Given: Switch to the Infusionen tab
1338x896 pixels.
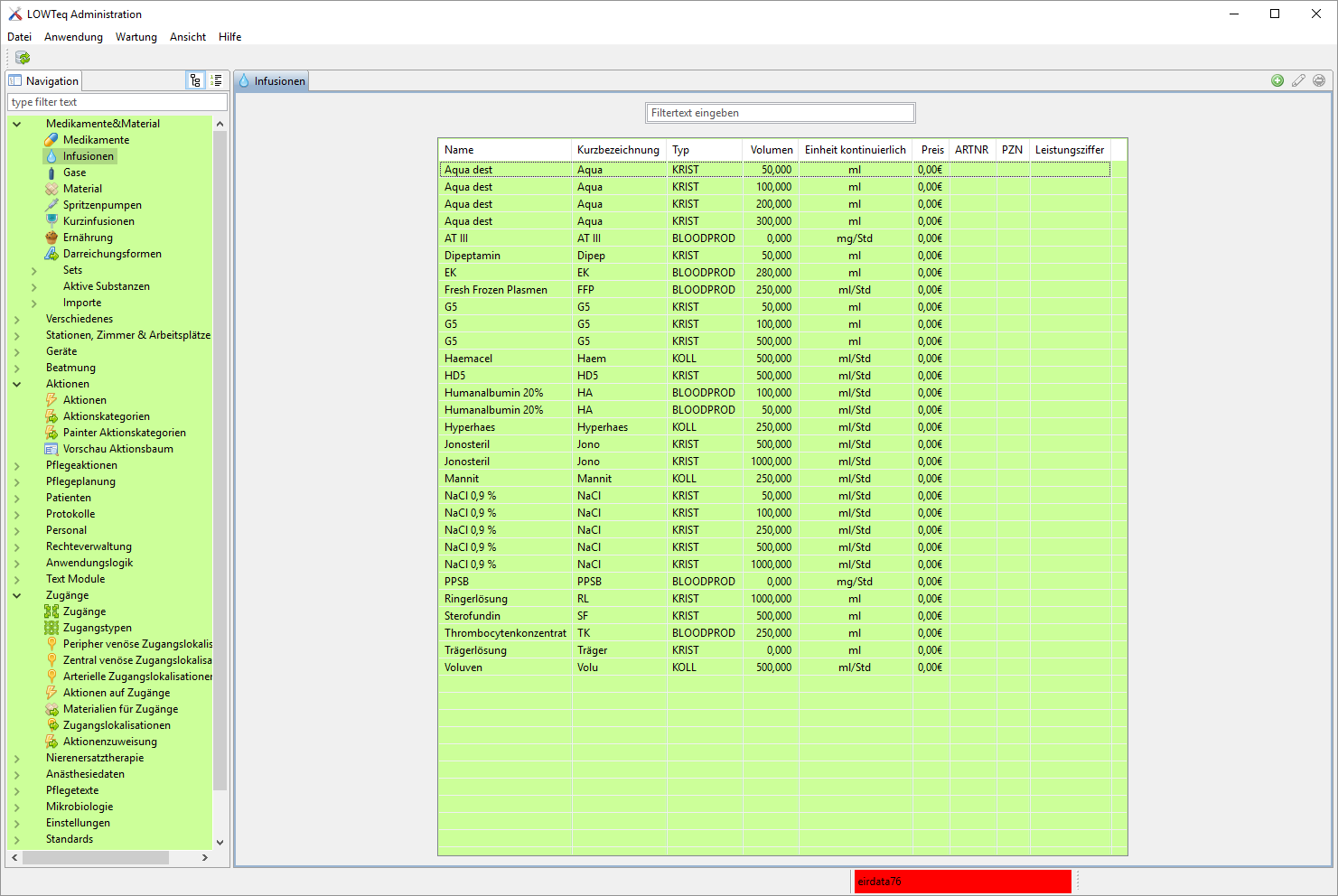Looking at the screenshot, I should click(273, 80).
